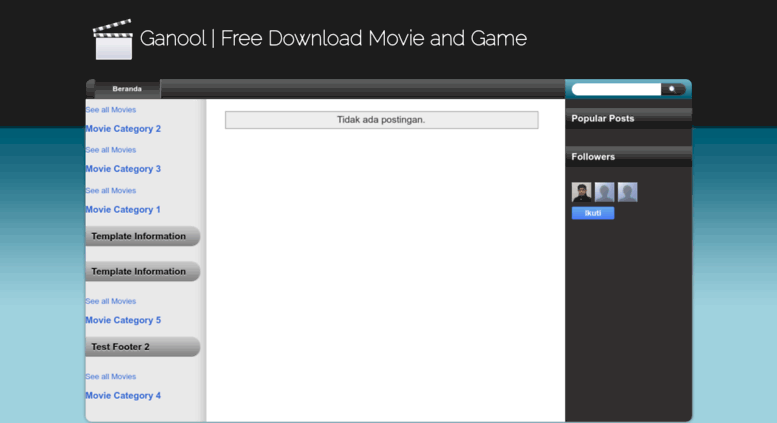Click the Test Footer 2 heading
Viewport: 777px width, 423px height.
143,347
